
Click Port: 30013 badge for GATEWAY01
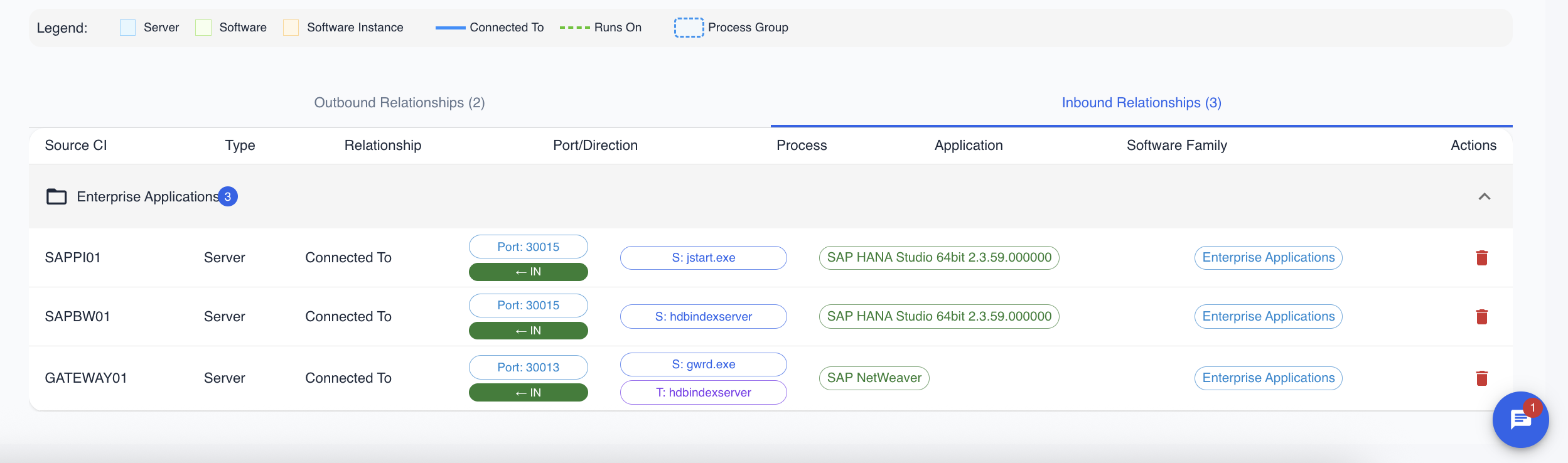pyautogui.click(x=528, y=368)
